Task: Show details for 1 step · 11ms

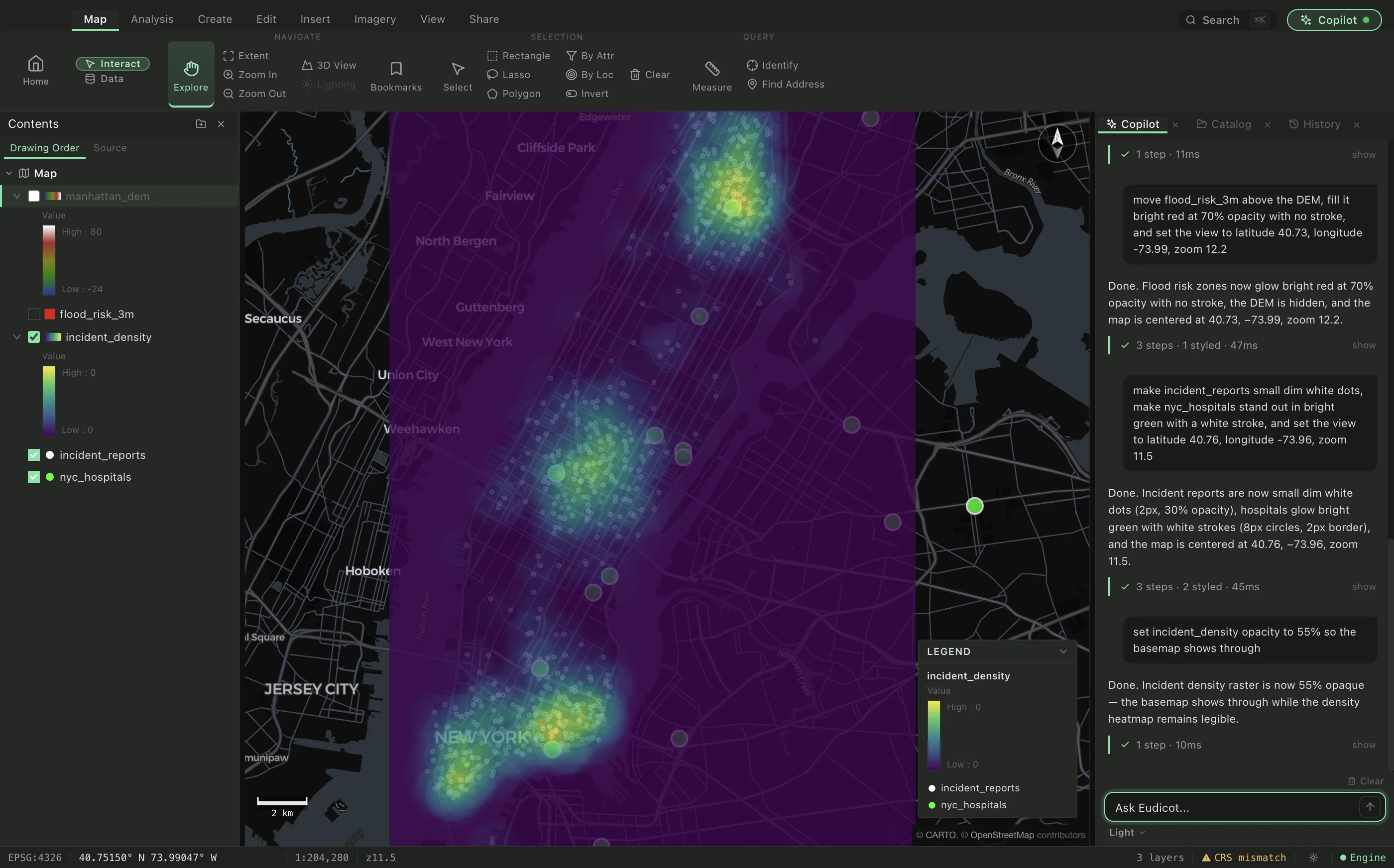Action: (1364, 154)
